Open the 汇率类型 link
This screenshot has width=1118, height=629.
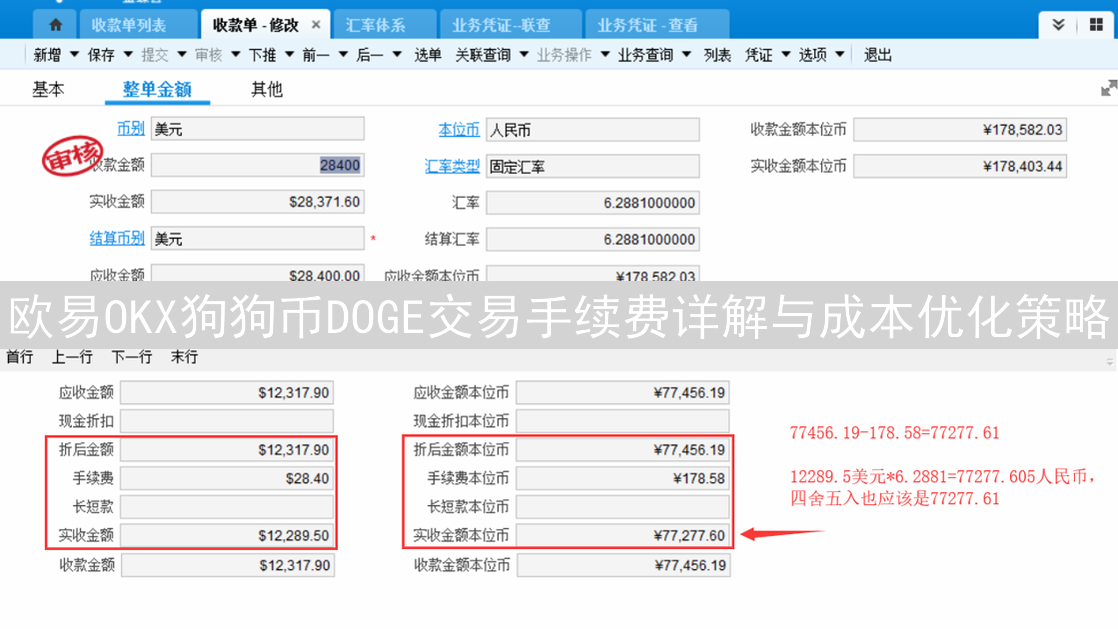click(x=452, y=166)
